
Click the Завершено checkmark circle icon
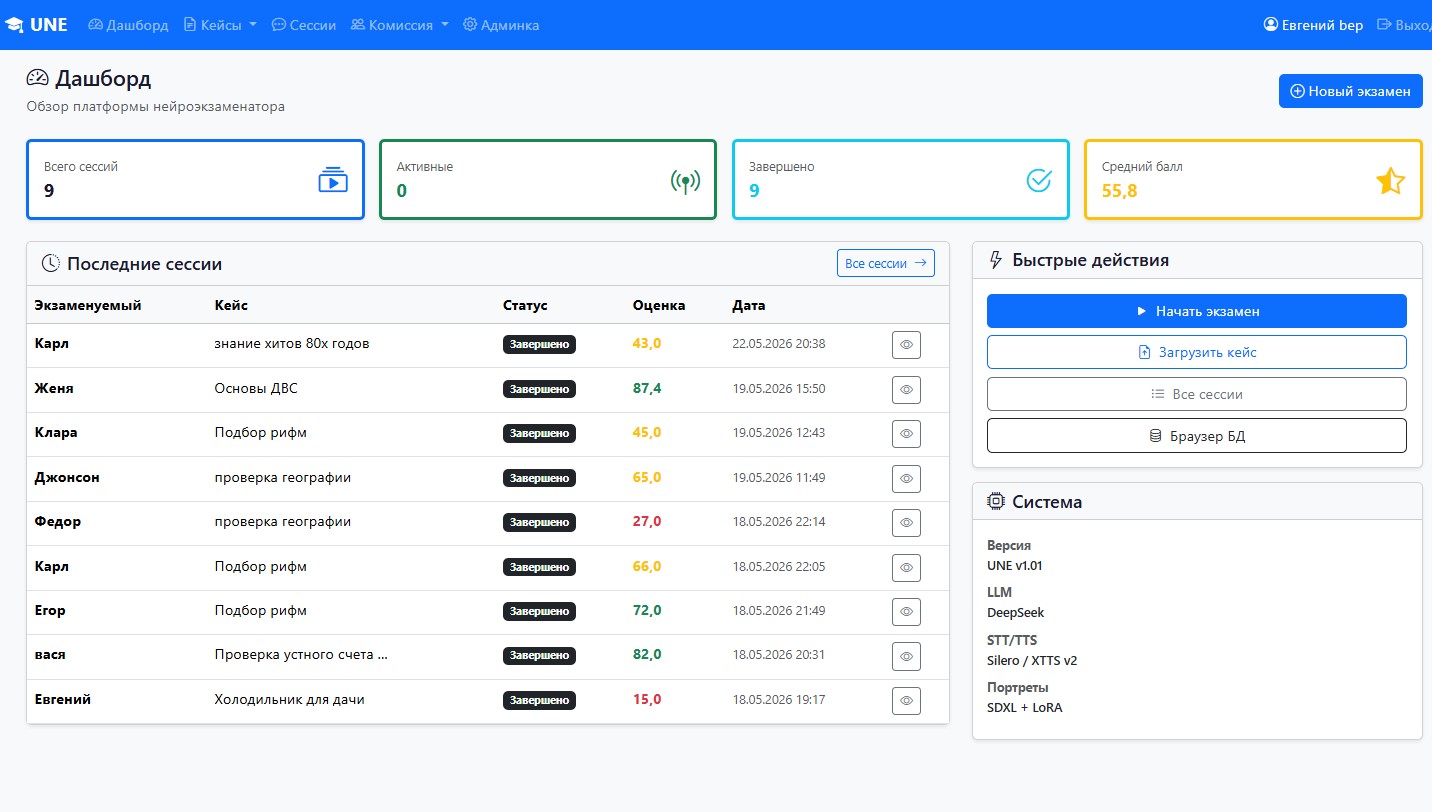click(1039, 180)
